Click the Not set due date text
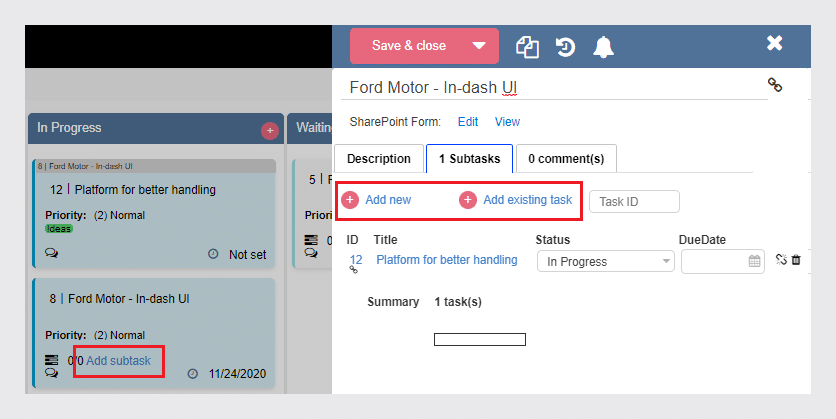This screenshot has width=836, height=419. pos(247,255)
